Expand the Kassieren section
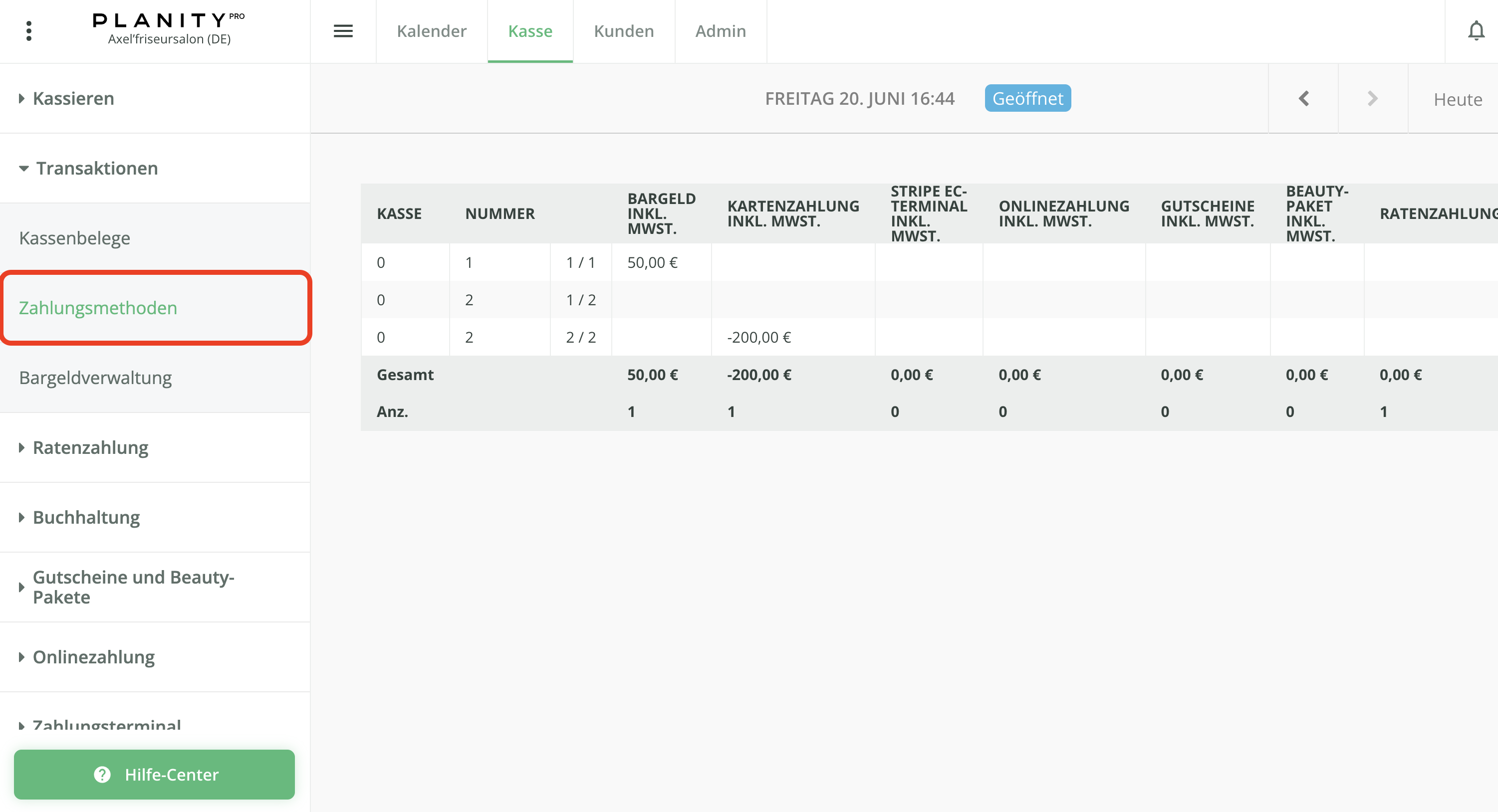The height and width of the screenshot is (812, 1498). pos(73,98)
